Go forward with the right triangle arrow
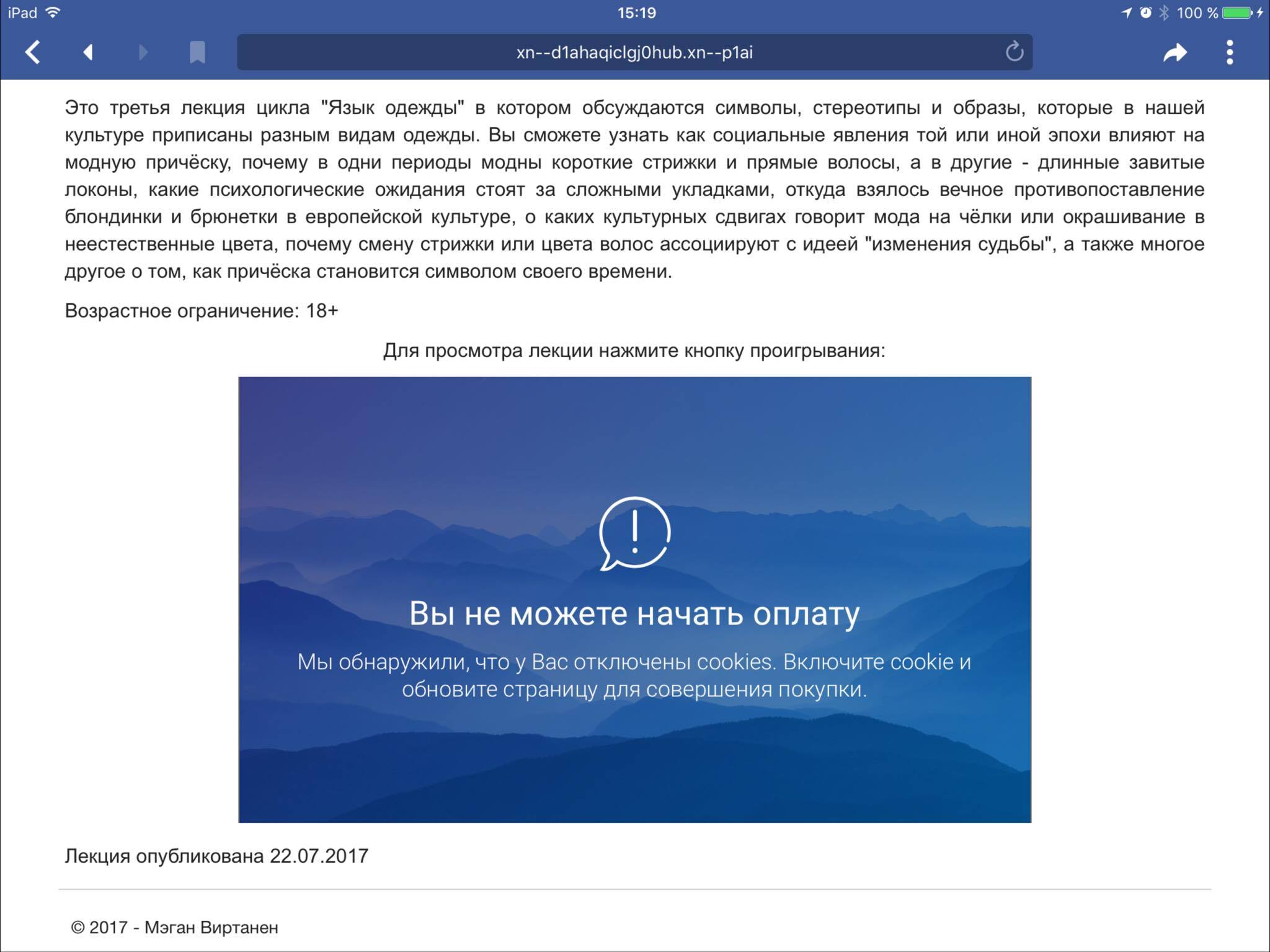 tap(143, 52)
